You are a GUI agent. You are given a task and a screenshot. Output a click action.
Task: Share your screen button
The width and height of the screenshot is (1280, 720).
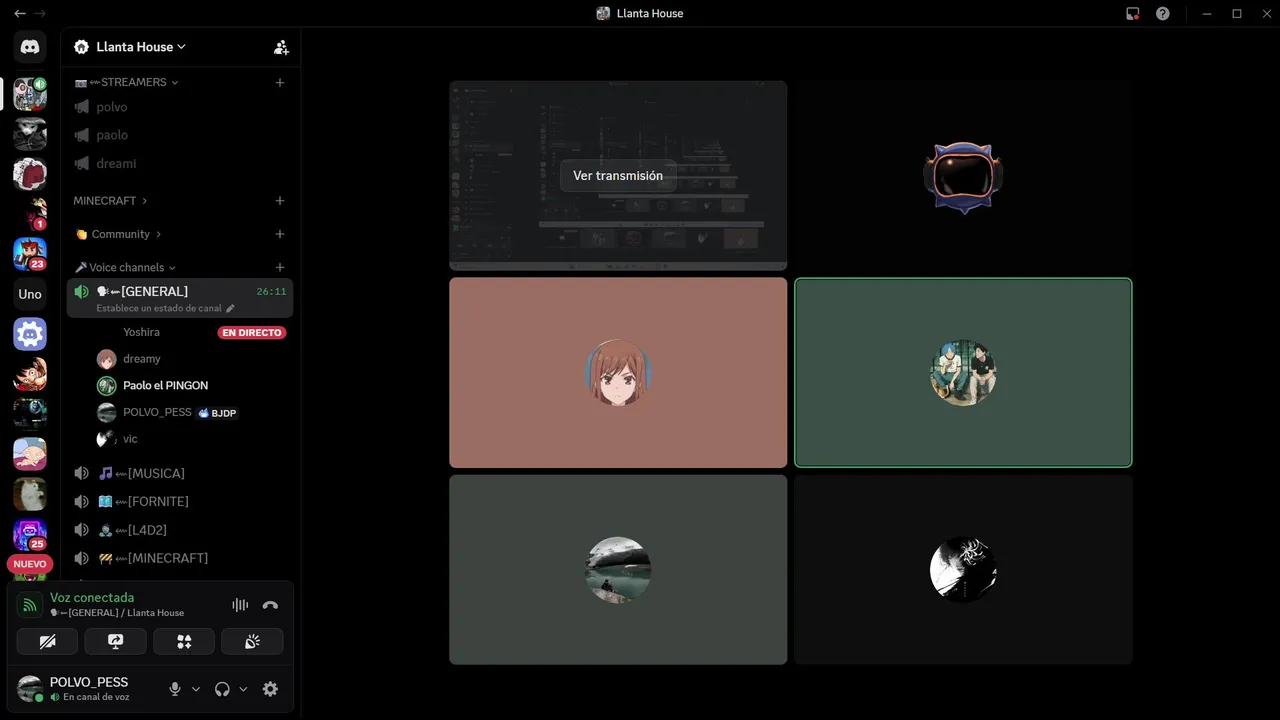click(x=115, y=641)
